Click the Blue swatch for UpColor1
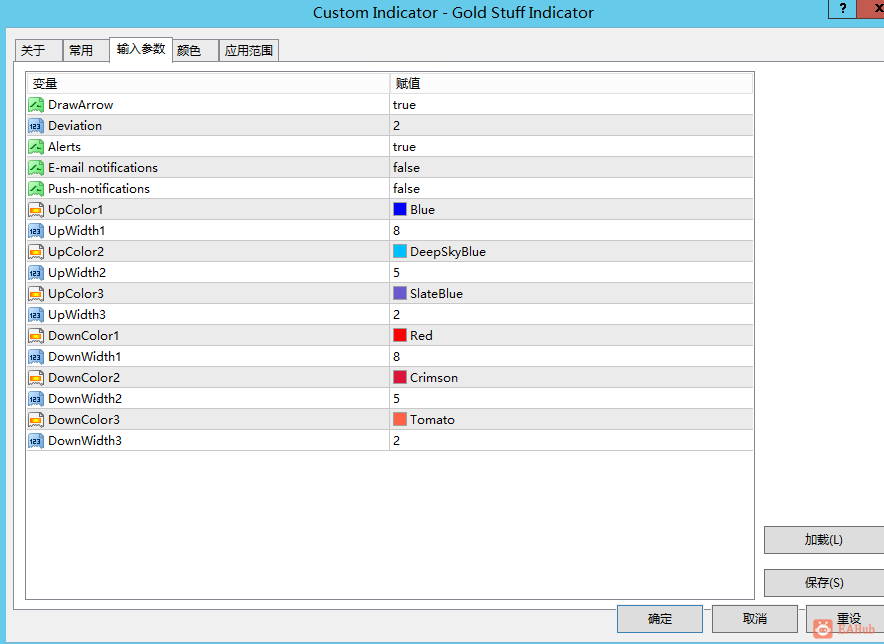 pyautogui.click(x=400, y=209)
